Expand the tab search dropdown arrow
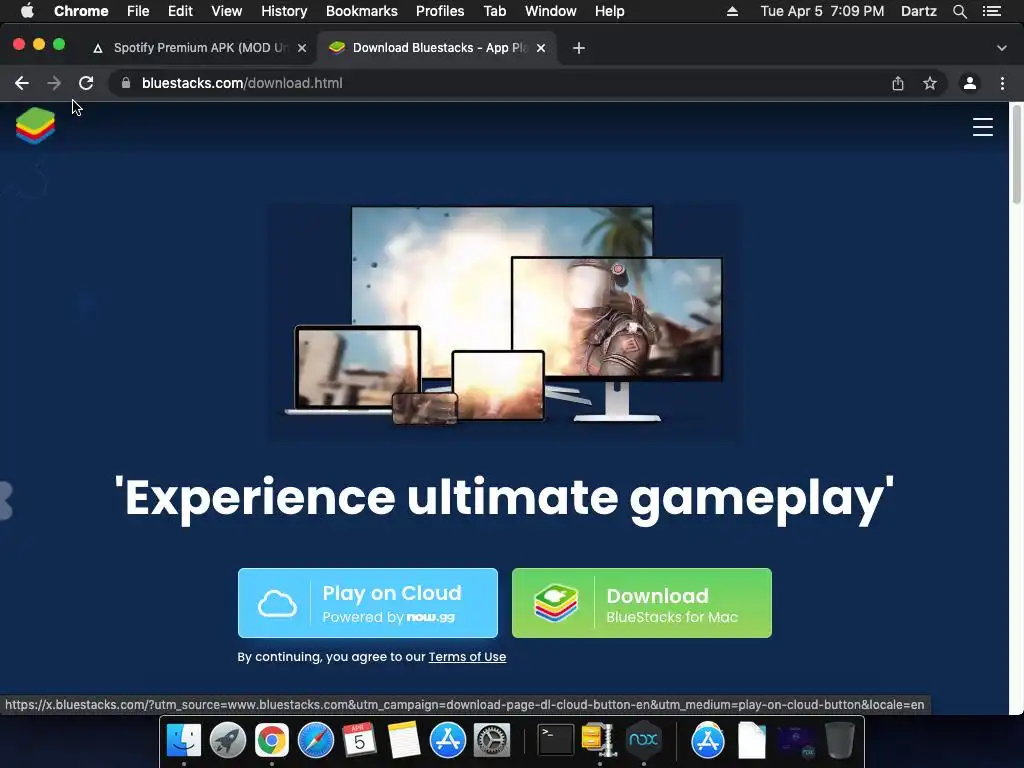Image resolution: width=1024 pixels, height=768 pixels. 1002,48
